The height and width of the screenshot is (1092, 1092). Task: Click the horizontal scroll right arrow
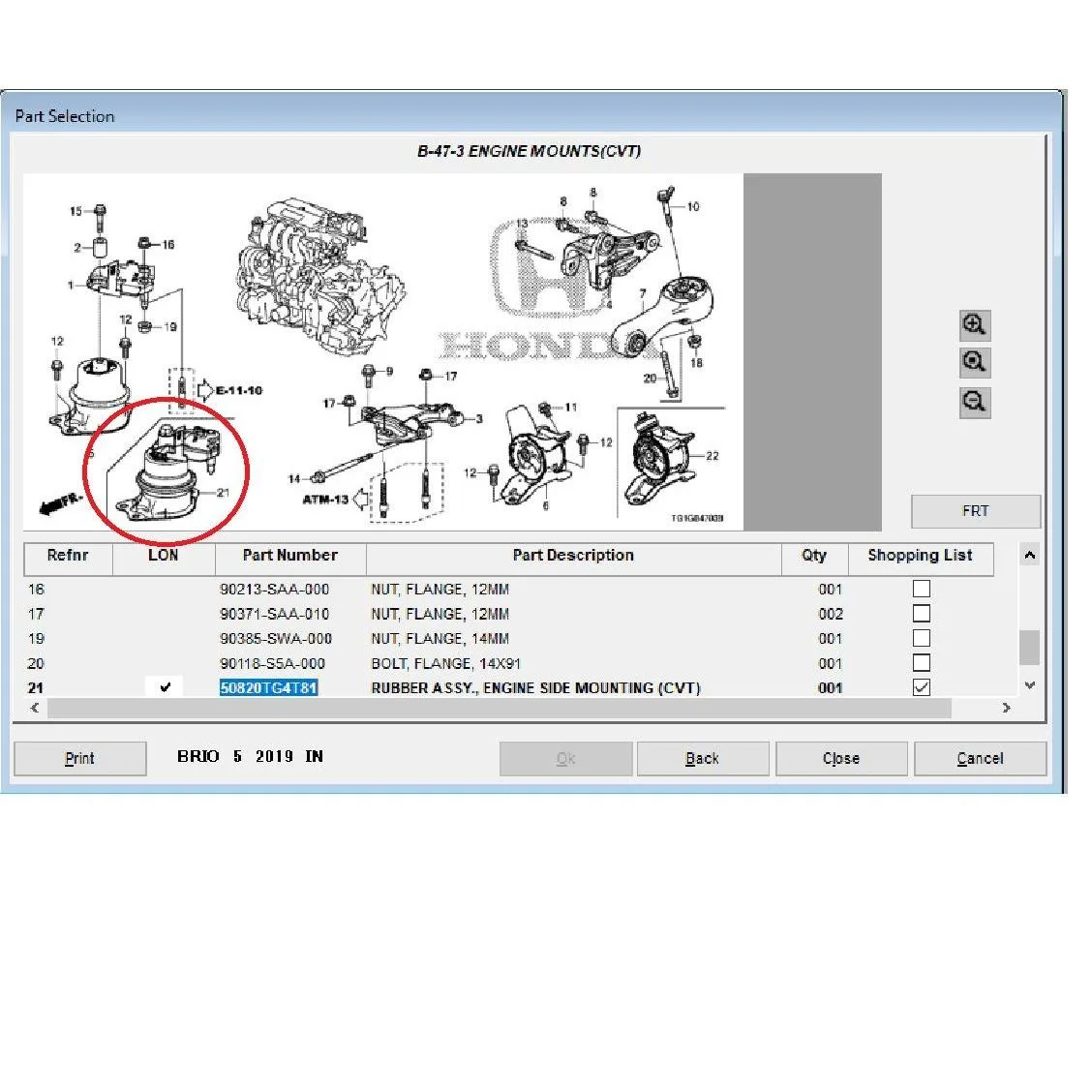point(1007,708)
